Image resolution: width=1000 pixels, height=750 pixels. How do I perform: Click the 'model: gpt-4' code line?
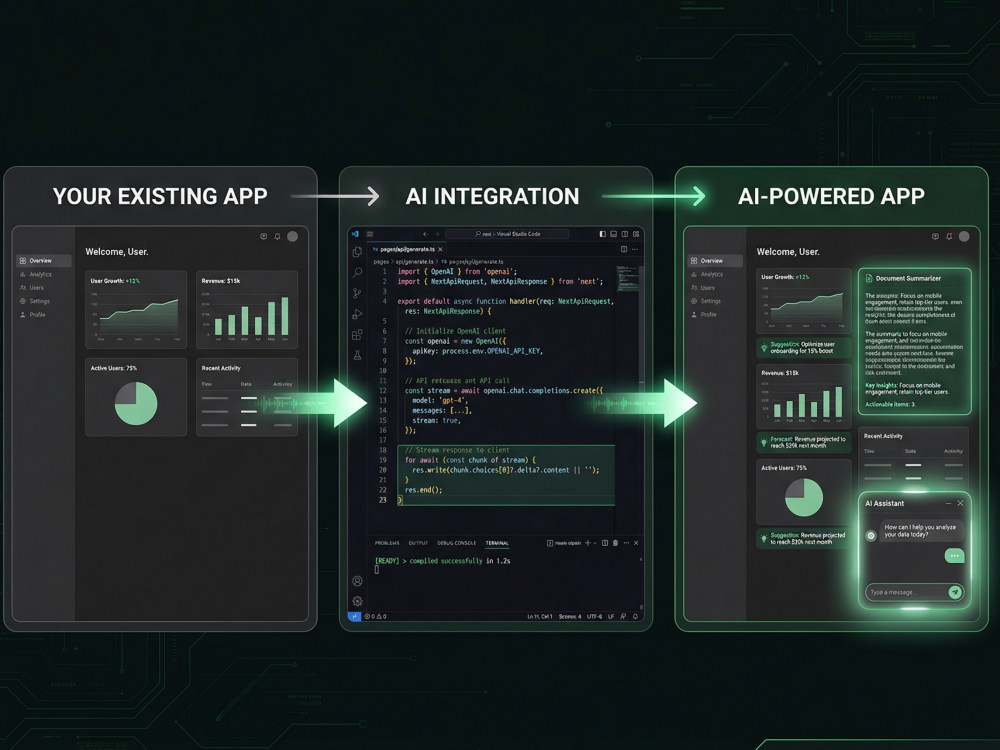click(x=440, y=401)
